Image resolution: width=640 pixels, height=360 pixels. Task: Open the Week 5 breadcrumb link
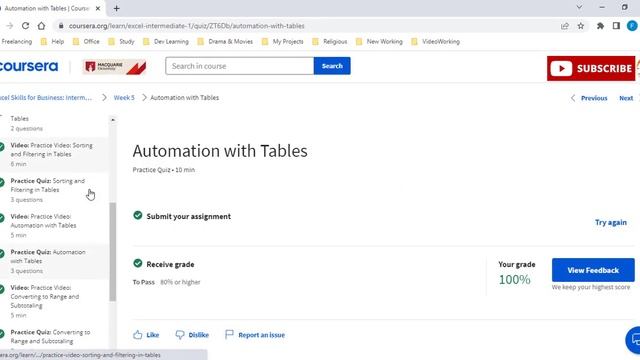click(x=124, y=98)
